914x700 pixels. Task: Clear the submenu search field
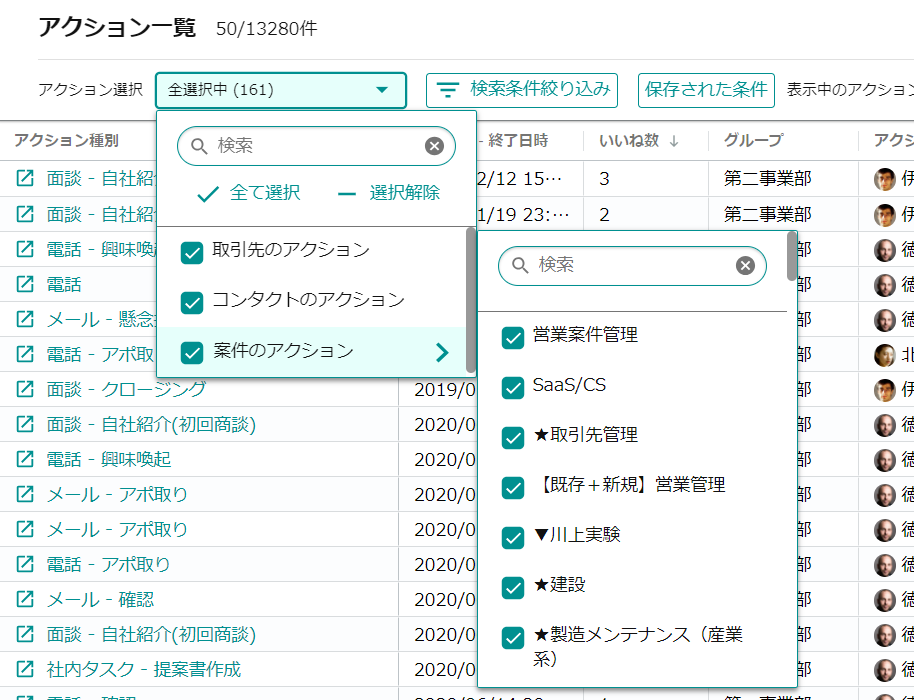click(x=745, y=266)
